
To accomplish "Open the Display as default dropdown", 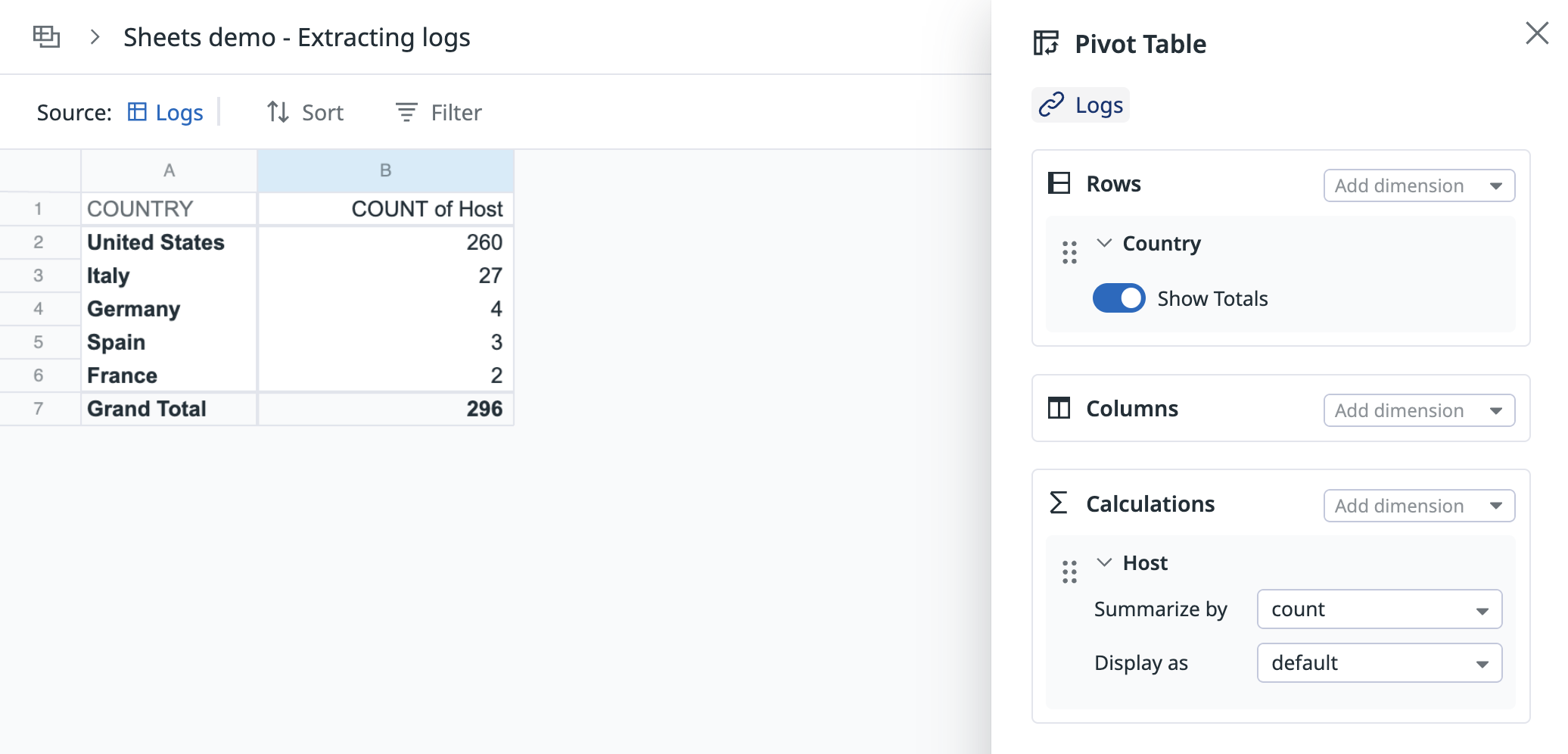I will 1380,663.
